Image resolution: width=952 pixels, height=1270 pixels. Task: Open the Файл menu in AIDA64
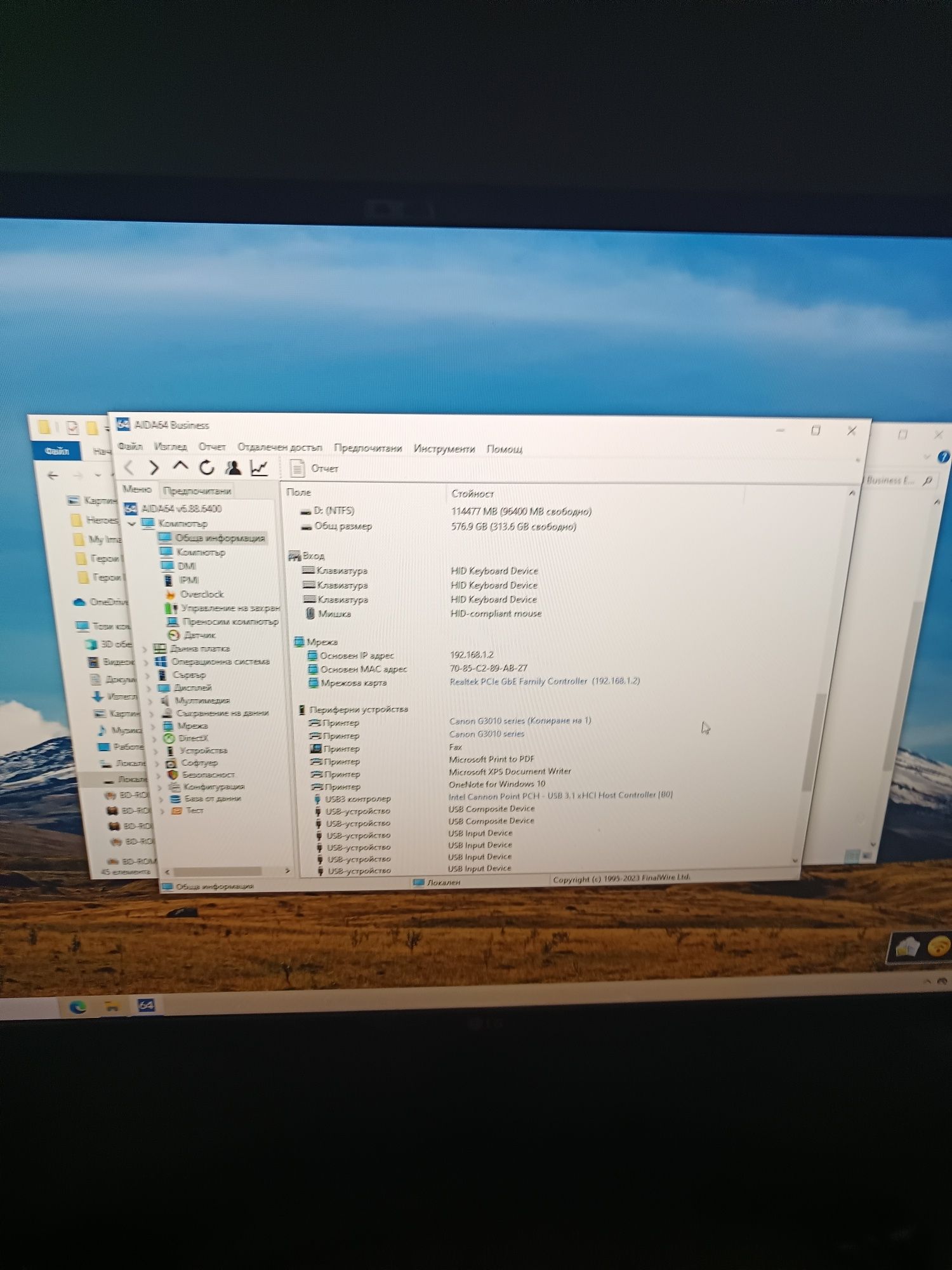pos(130,446)
